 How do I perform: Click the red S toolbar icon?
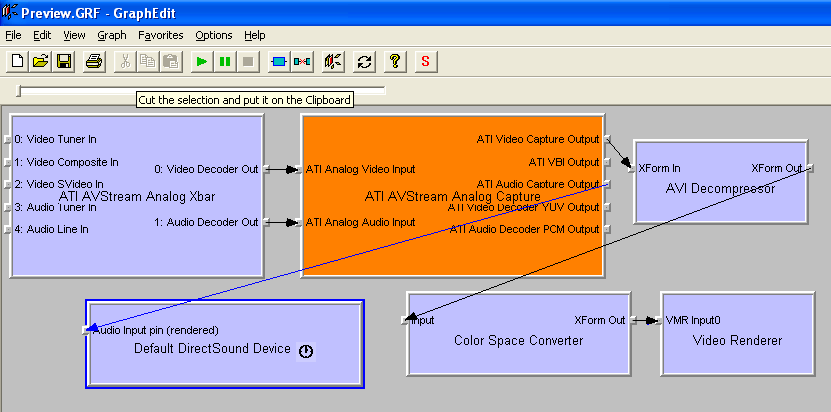(426, 62)
